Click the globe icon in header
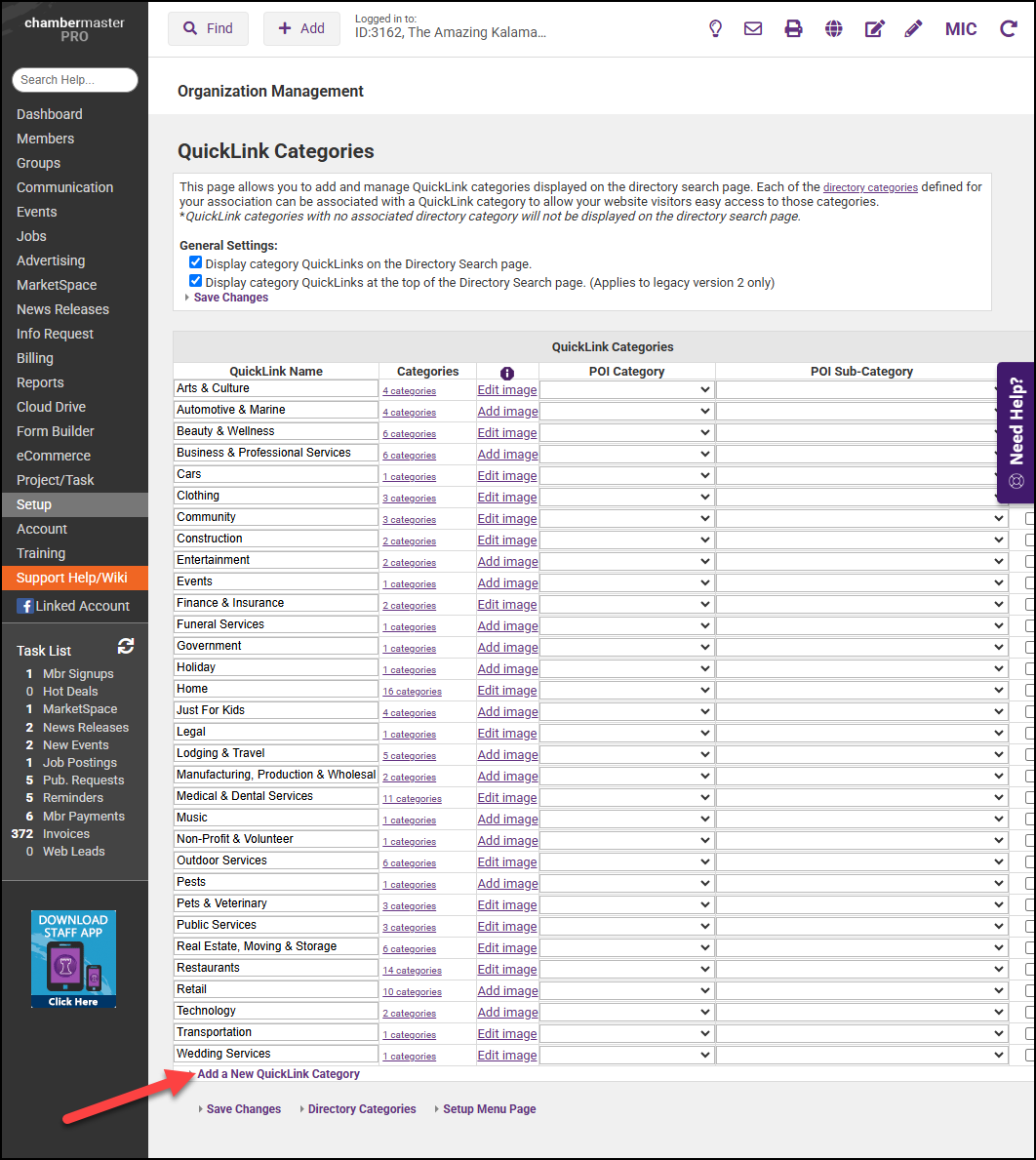The width and height of the screenshot is (1036, 1160). 833,29
